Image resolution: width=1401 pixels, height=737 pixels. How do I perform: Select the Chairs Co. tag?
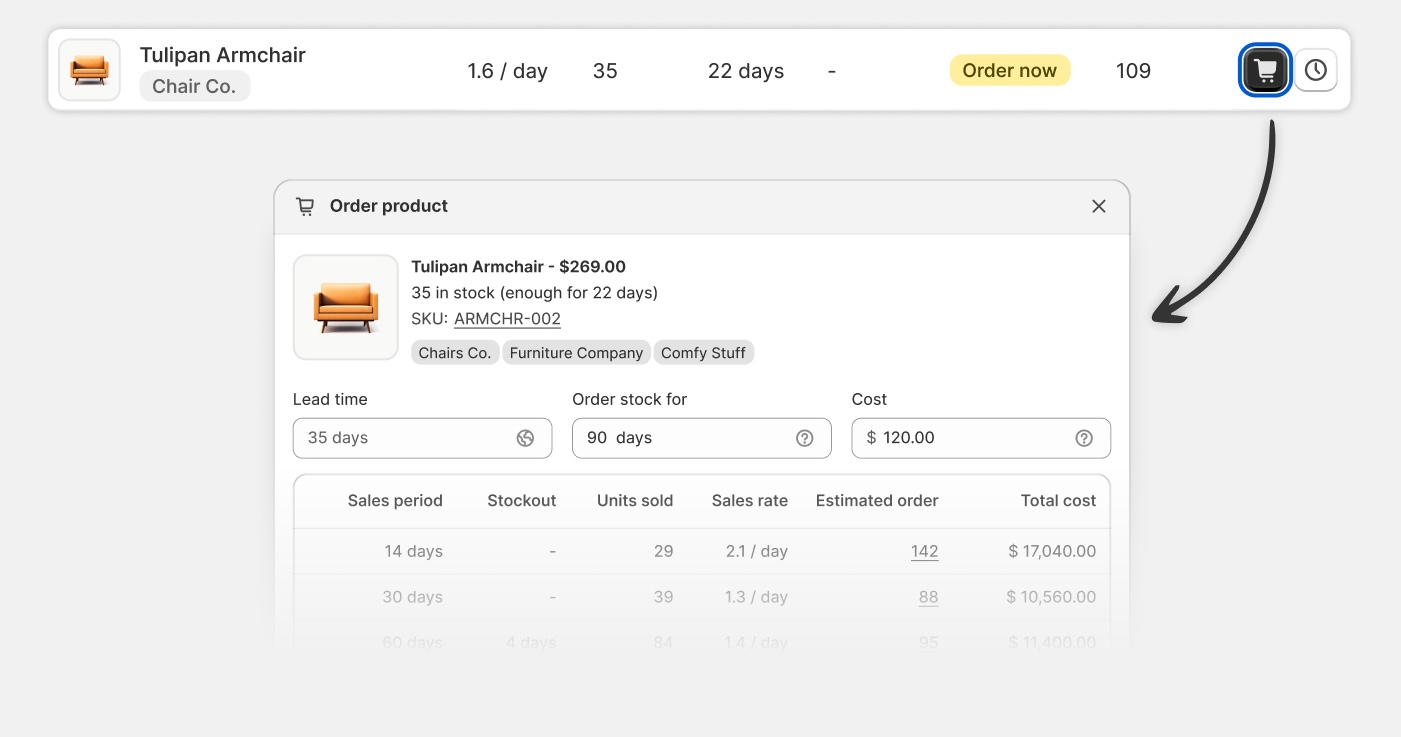(455, 353)
